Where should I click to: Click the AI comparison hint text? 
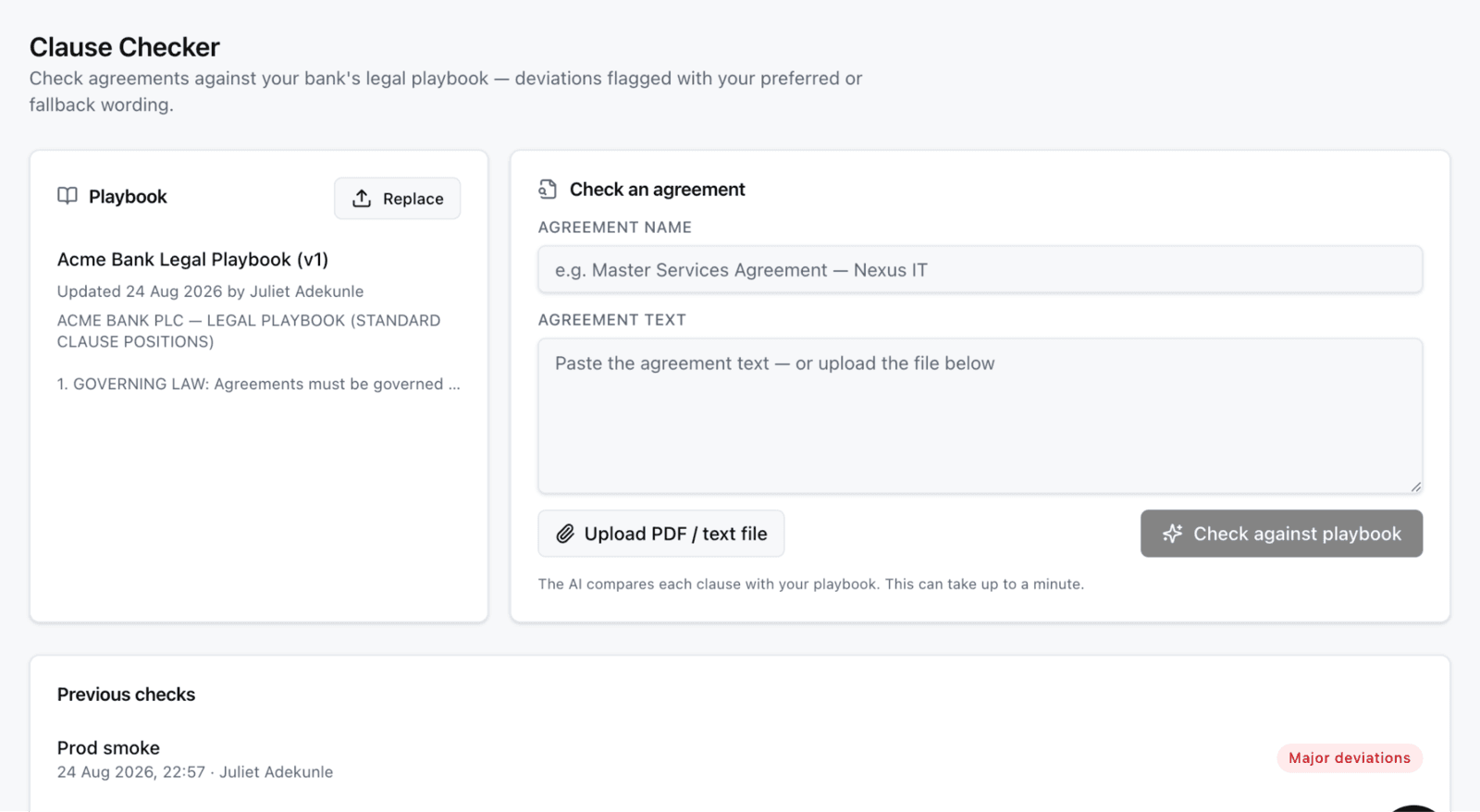coord(811,584)
